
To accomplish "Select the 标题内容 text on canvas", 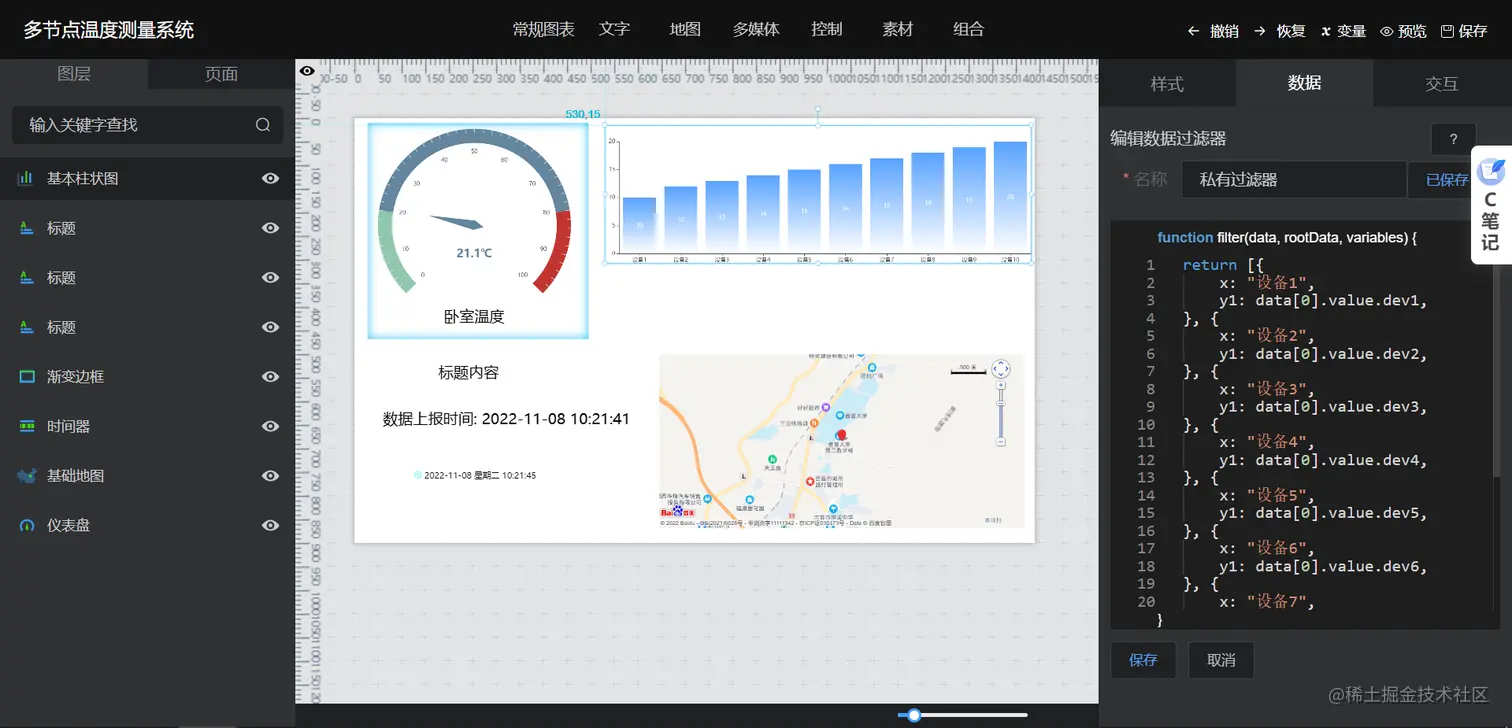I will pos(468,373).
